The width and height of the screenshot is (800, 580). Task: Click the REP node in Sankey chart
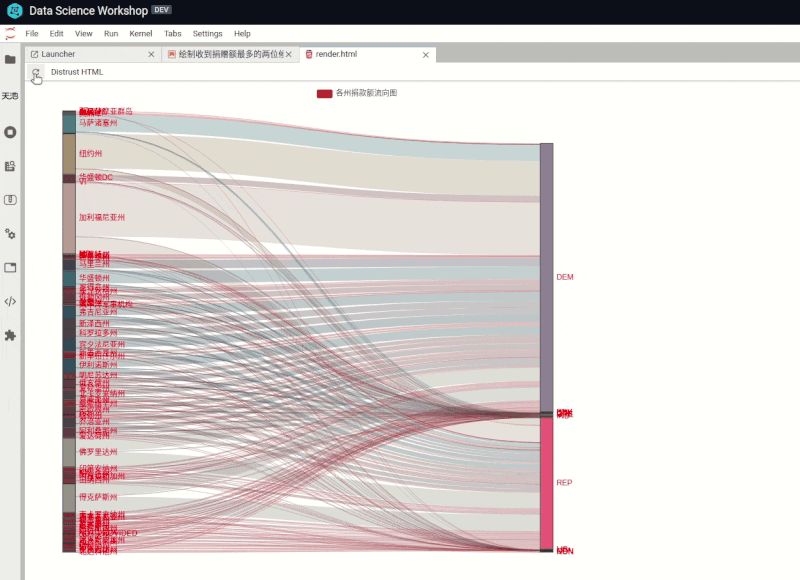click(546, 482)
